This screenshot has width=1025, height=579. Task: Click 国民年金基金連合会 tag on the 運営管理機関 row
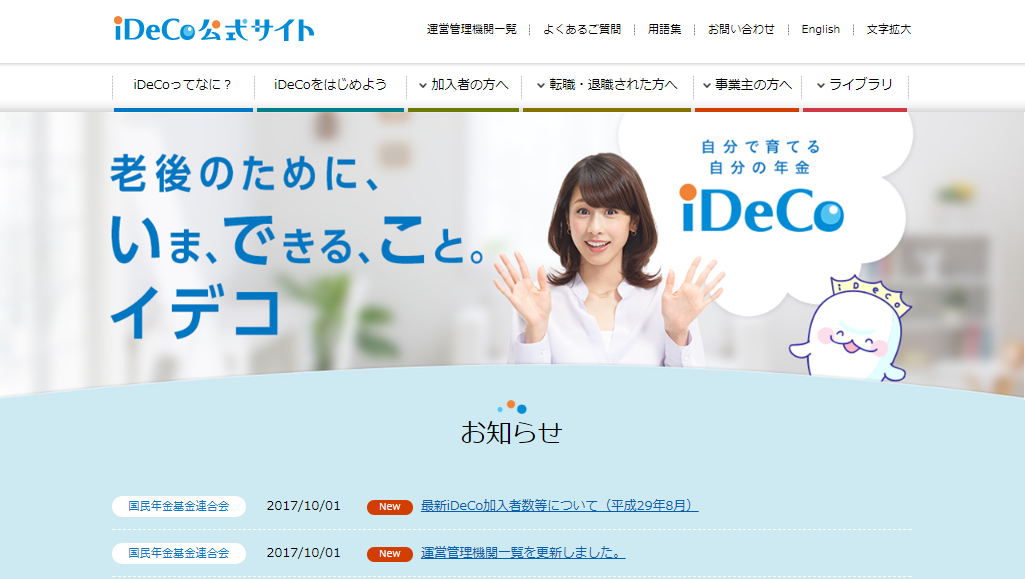pyautogui.click(x=178, y=554)
